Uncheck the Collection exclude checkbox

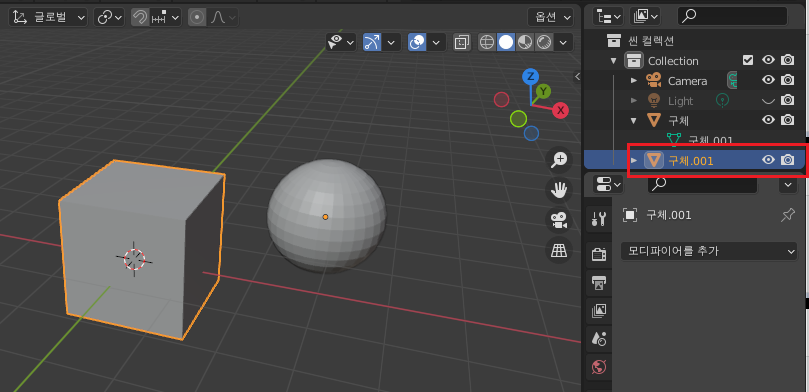coord(748,60)
